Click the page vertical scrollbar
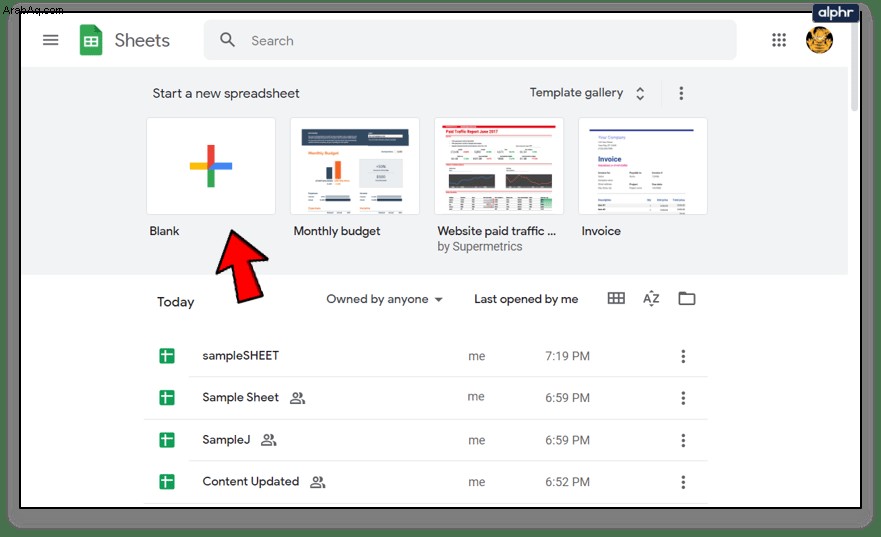 [x=854, y=67]
